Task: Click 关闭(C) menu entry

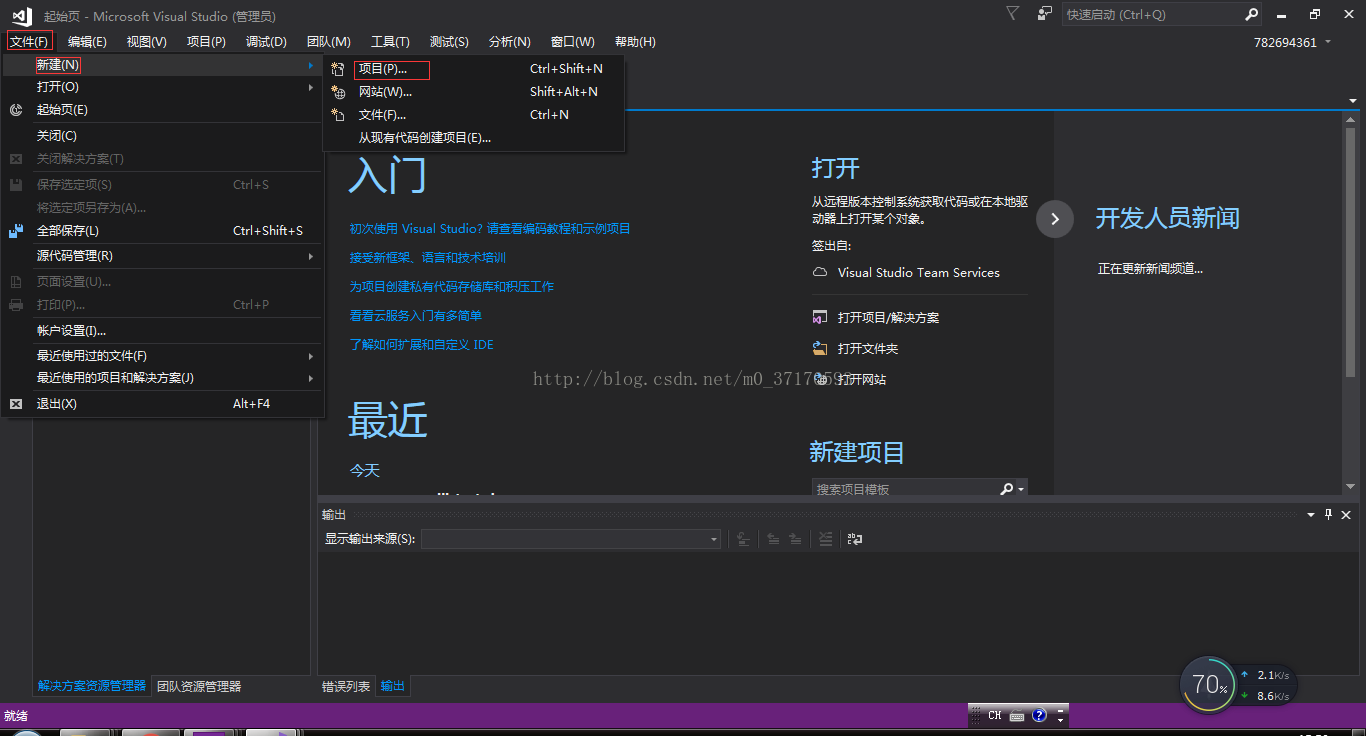Action: coord(163,136)
